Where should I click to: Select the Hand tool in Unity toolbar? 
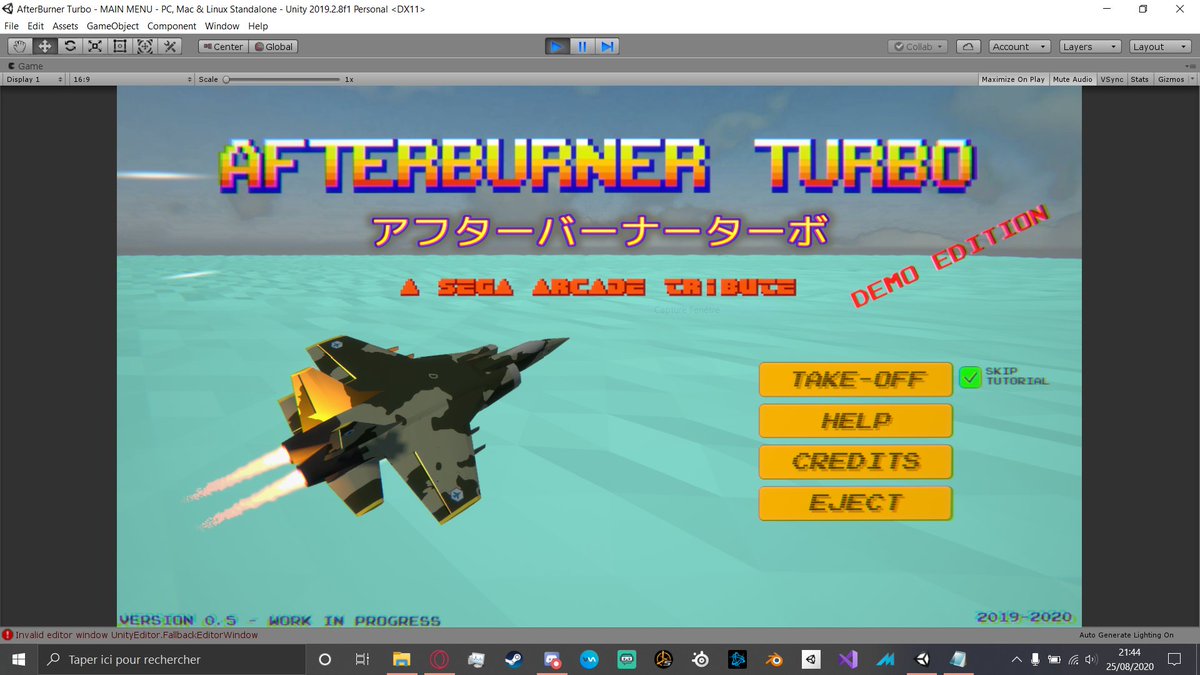click(x=20, y=46)
